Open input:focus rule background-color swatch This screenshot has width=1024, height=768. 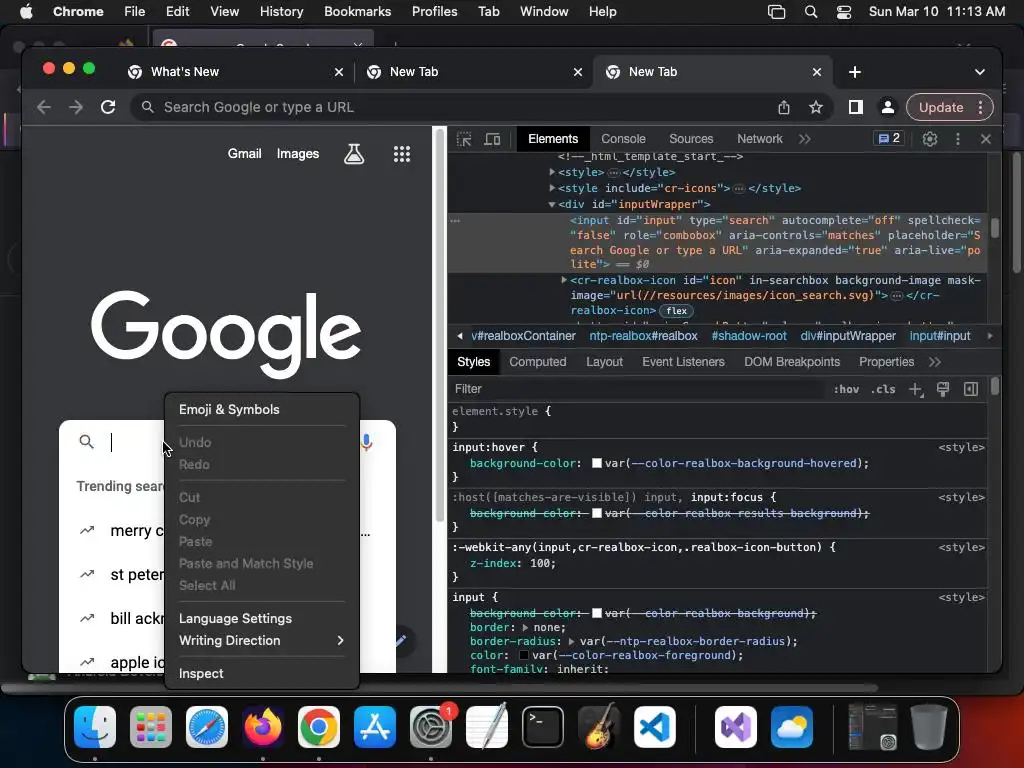pyautogui.click(x=597, y=513)
